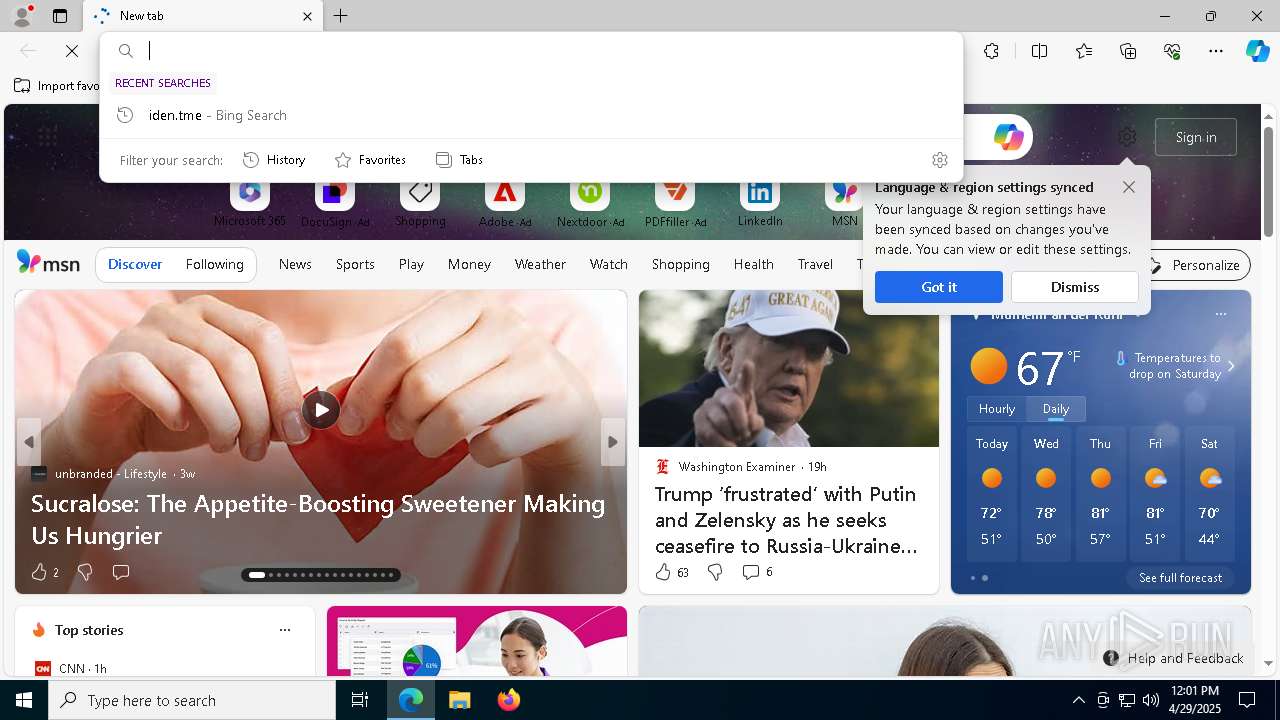Screen dimensions: 1280x720
Task: Open the Shopping shortcut tile
Action: [420, 204]
